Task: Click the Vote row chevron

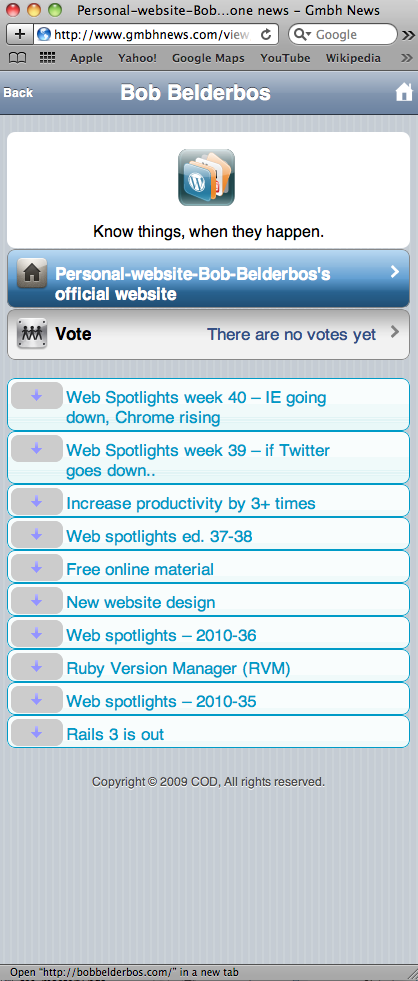Action: [x=394, y=332]
